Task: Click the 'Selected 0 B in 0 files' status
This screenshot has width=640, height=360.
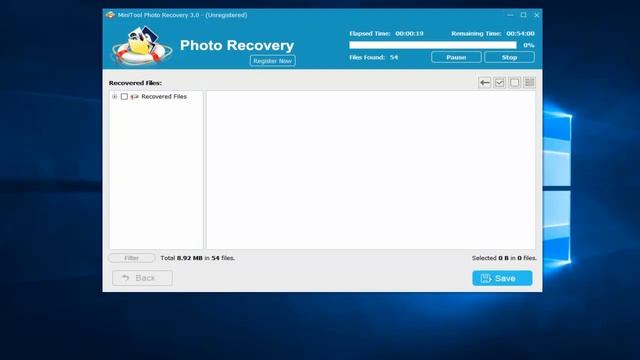Action: click(x=504, y=258)
